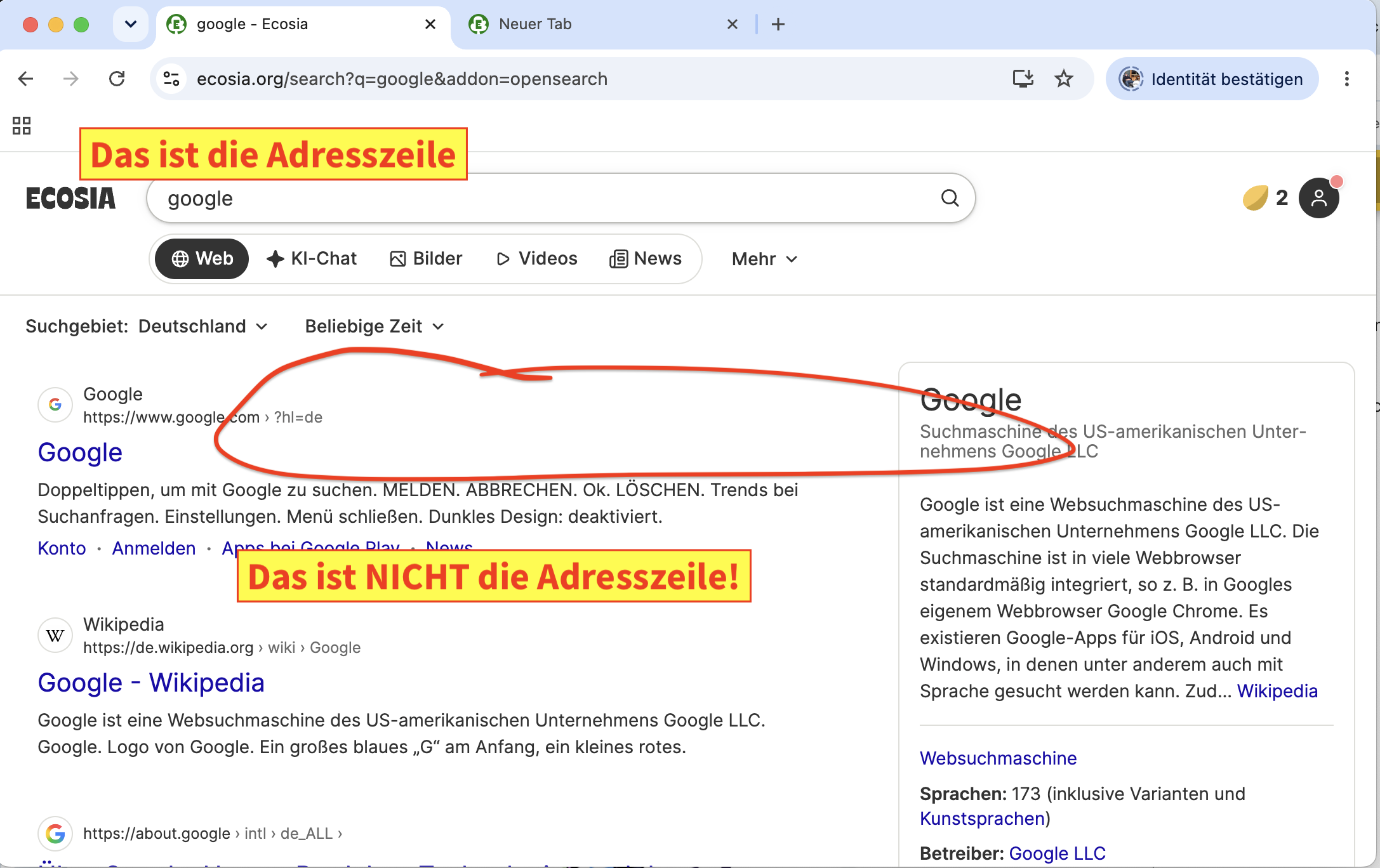Image resolution: width=1380 pixels, height=868 pixels.
Task: Click the forward navigation arrow
Action: tap(71, 79)
